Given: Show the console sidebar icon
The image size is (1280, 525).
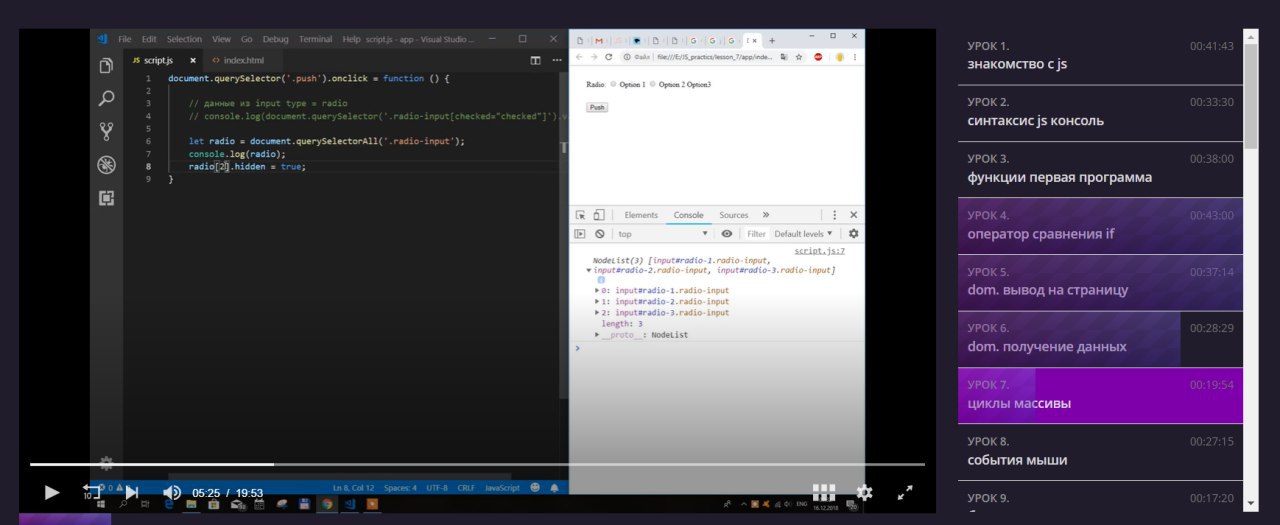Looking at the screenshot, I should click(x=580, y=234).
